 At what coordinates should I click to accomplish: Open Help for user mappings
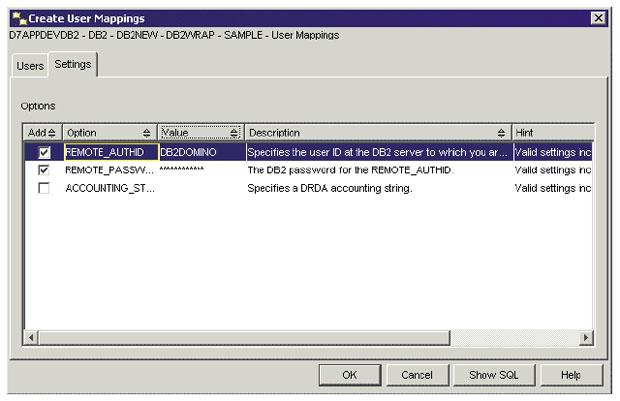(x=571, y=375)
